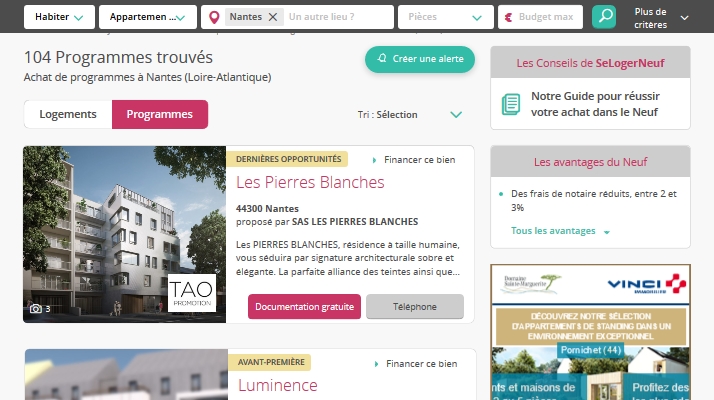This screenshot has height=400, width=714.
Task: Open photo gallery camera icon on Les Pierres Blanches
Action: tap(36, 309)
